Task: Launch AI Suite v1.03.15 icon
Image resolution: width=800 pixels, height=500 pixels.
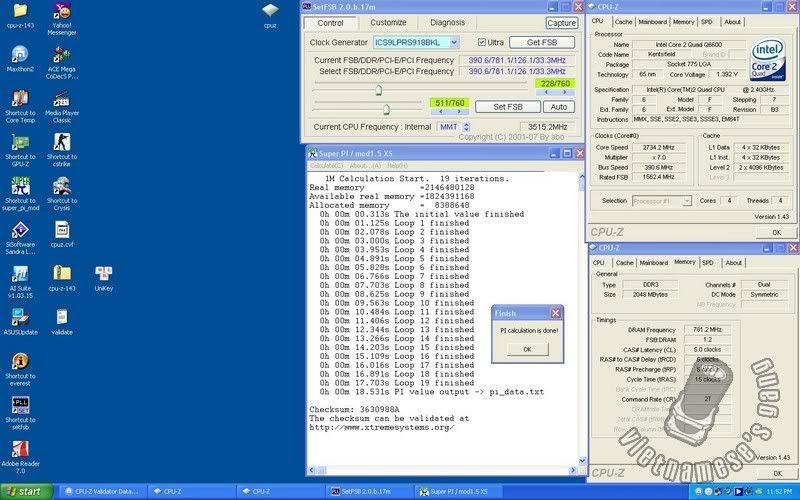Action: [x=20, y=282]
